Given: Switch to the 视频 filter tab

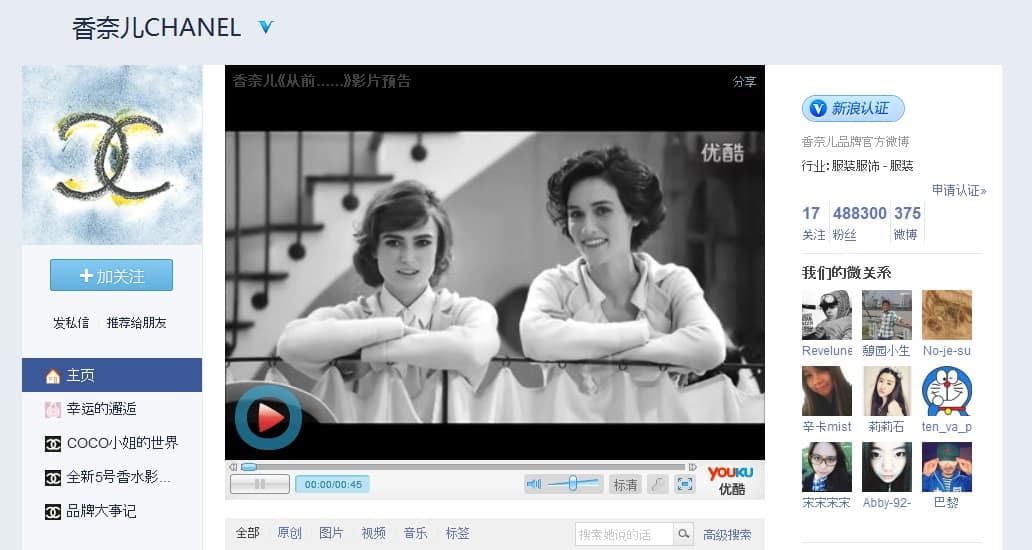Looking at the screenshot, I should pyautogui.click(x=373, y=533).
